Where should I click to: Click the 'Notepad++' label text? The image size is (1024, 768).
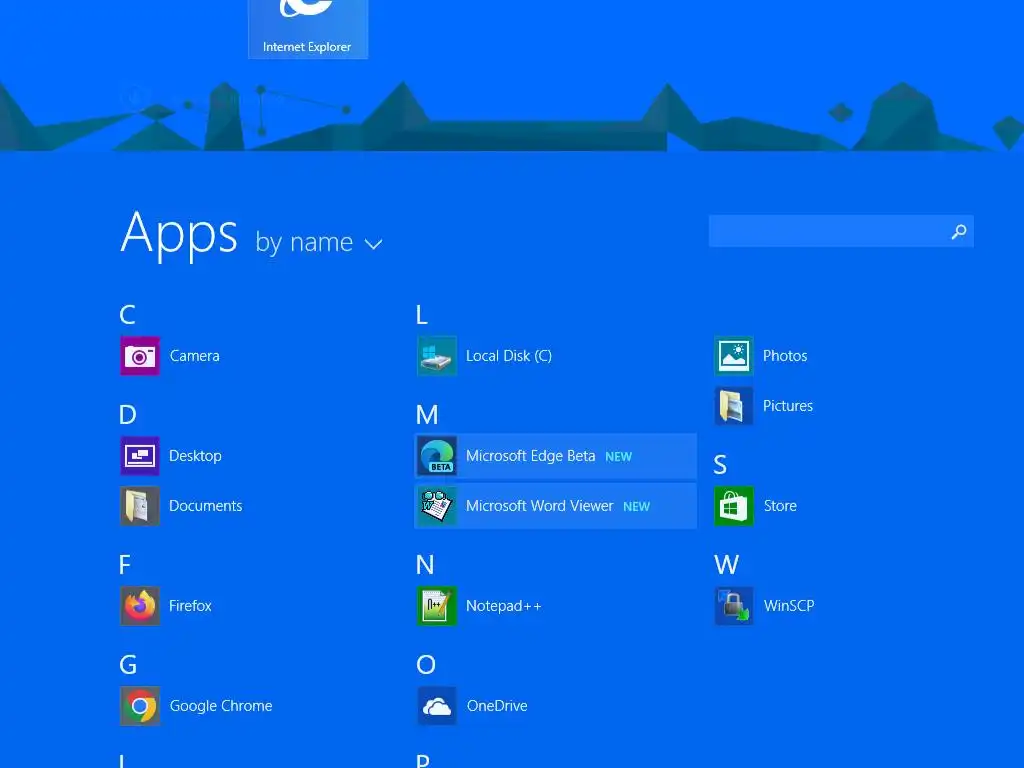point(504,606)
